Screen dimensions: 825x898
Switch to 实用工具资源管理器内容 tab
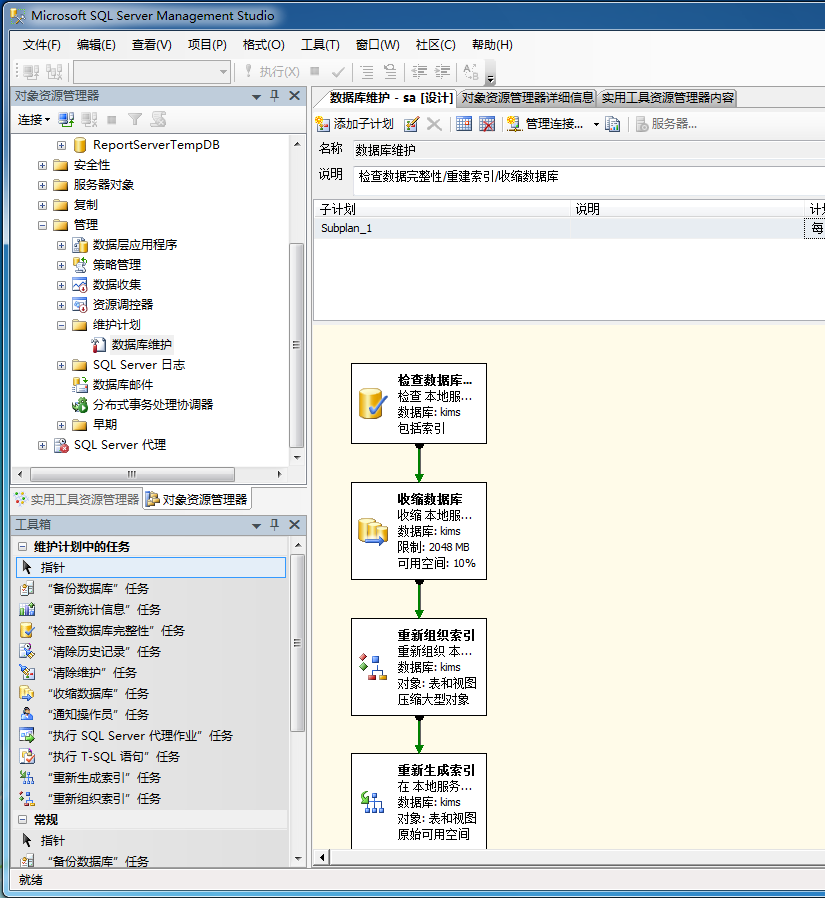click(x=668, y=98)
